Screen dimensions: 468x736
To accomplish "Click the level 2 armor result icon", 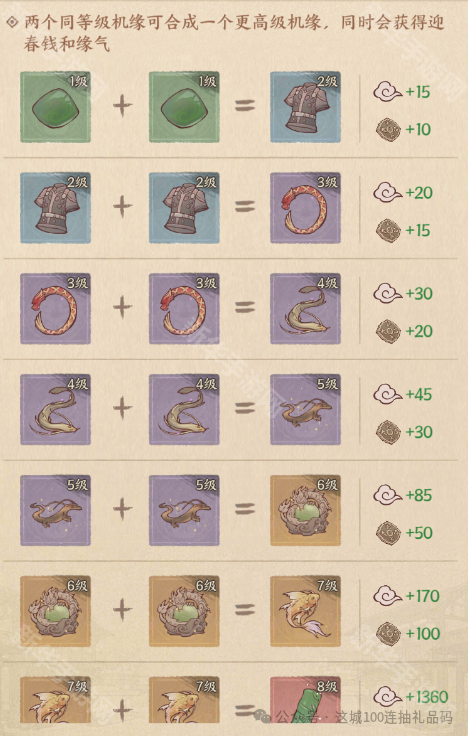I will coord(306,107).
